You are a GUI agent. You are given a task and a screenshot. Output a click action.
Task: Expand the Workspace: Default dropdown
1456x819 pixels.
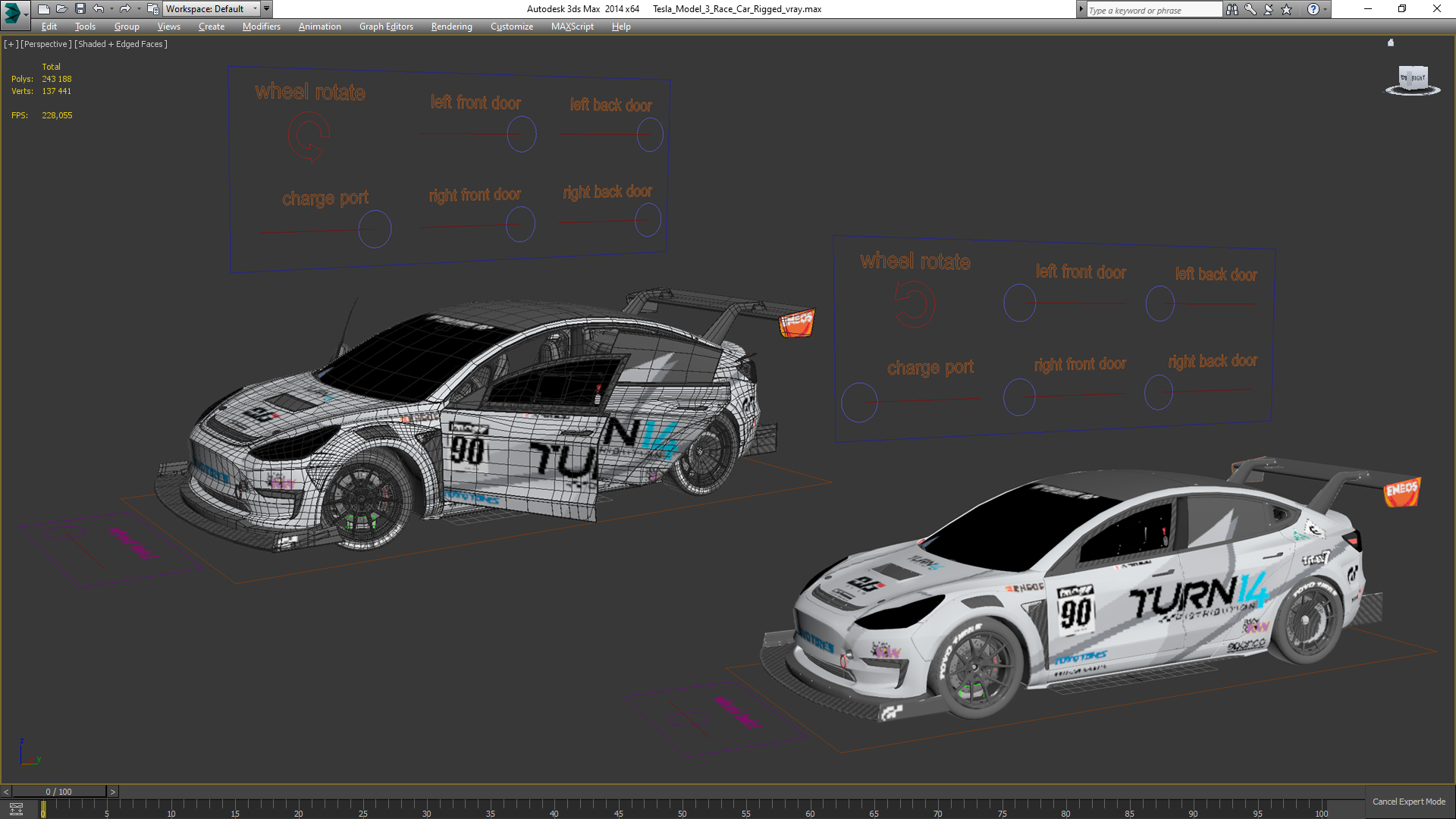(x=211, y=9)
